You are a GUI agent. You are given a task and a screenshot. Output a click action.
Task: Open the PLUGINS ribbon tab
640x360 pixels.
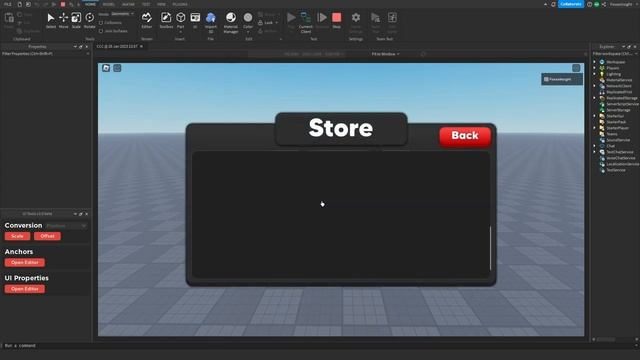tap(180, 4)
